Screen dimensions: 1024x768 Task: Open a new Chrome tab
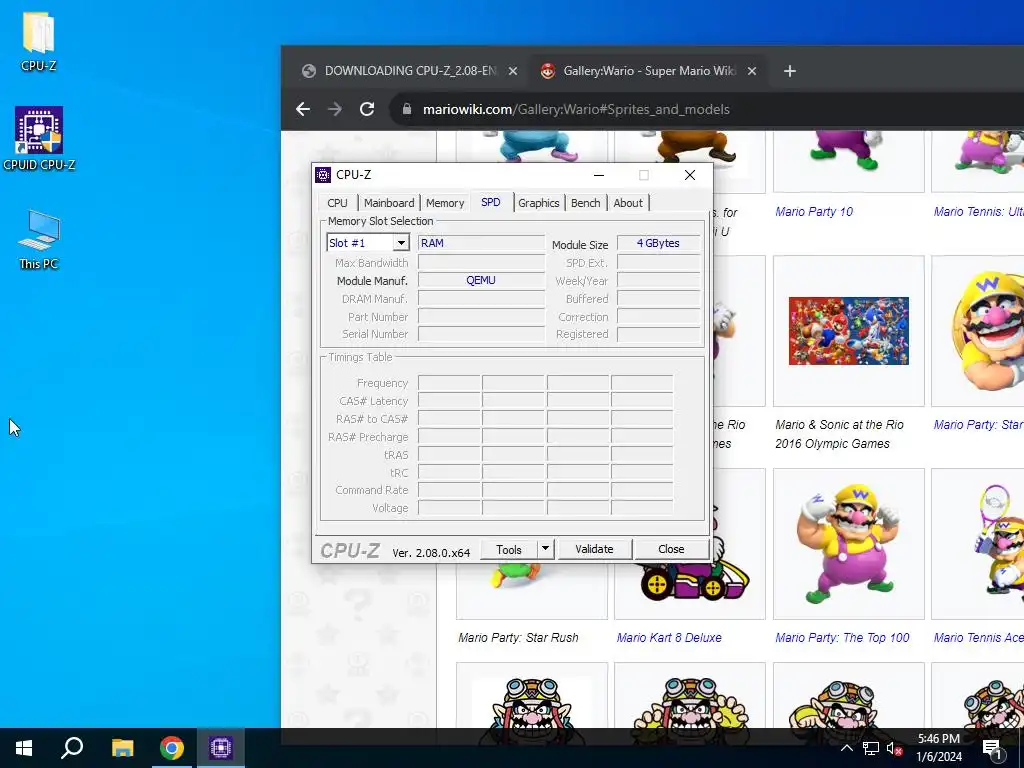pos(790,71)
